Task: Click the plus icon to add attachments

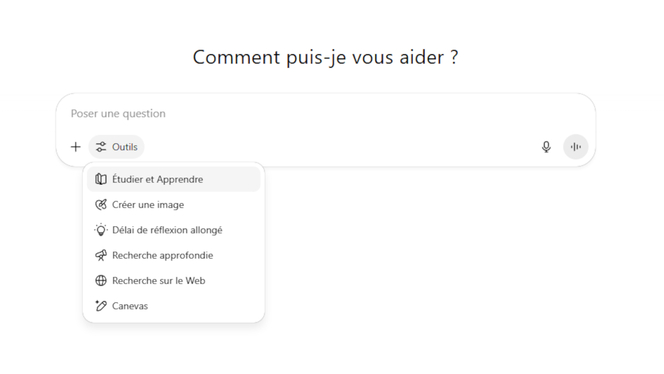Action: pyautogui.click(x=75, y=147)
